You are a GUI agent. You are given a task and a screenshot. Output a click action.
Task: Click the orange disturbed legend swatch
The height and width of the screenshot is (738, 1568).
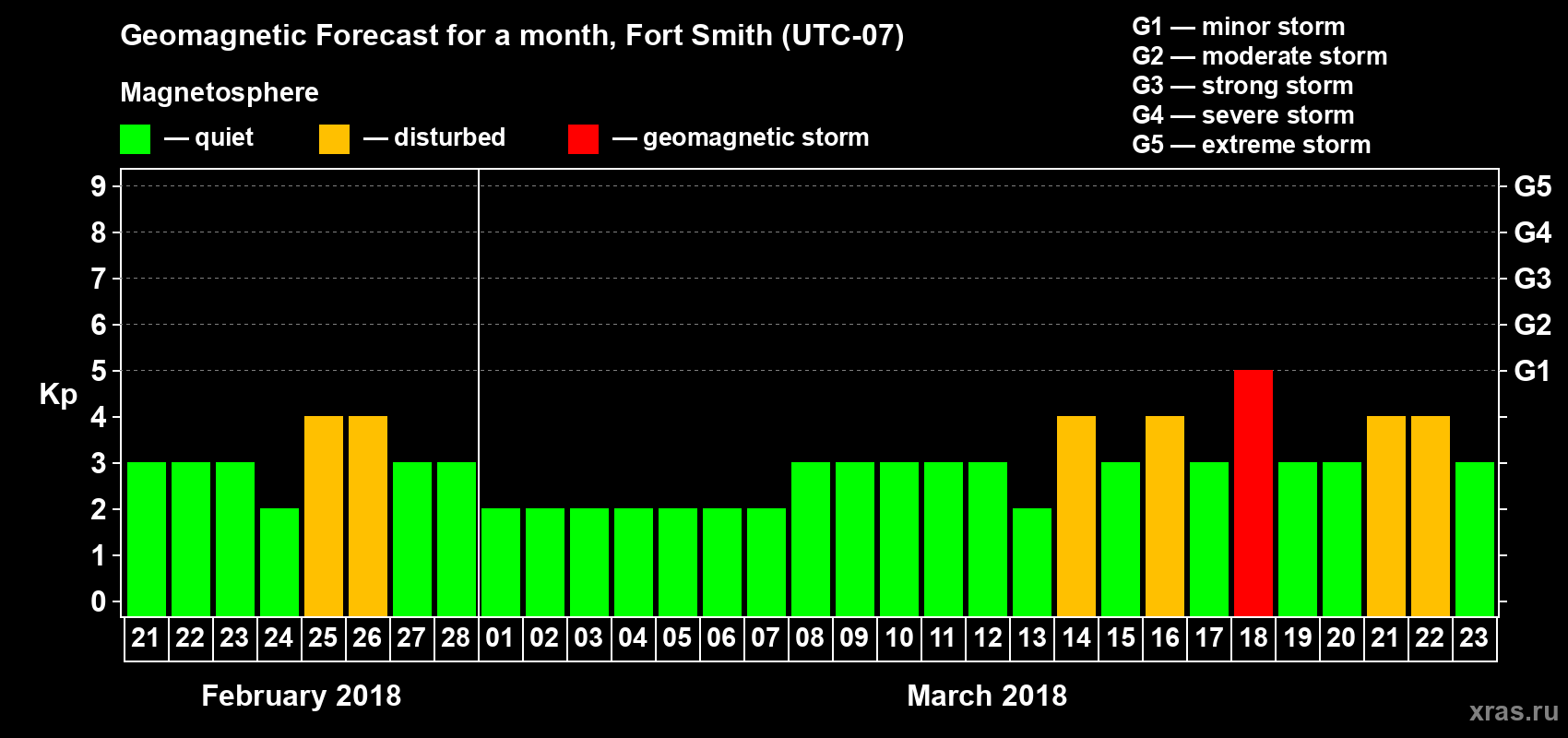[x=335, y=139]
